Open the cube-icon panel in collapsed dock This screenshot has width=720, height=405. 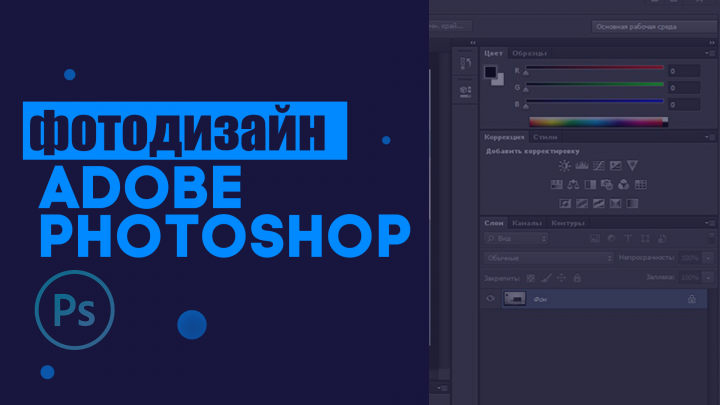pos(465,91)
